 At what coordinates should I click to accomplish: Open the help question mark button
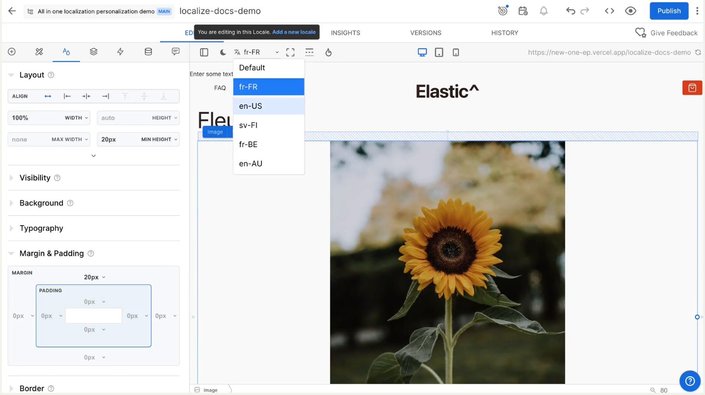[690, 381]
